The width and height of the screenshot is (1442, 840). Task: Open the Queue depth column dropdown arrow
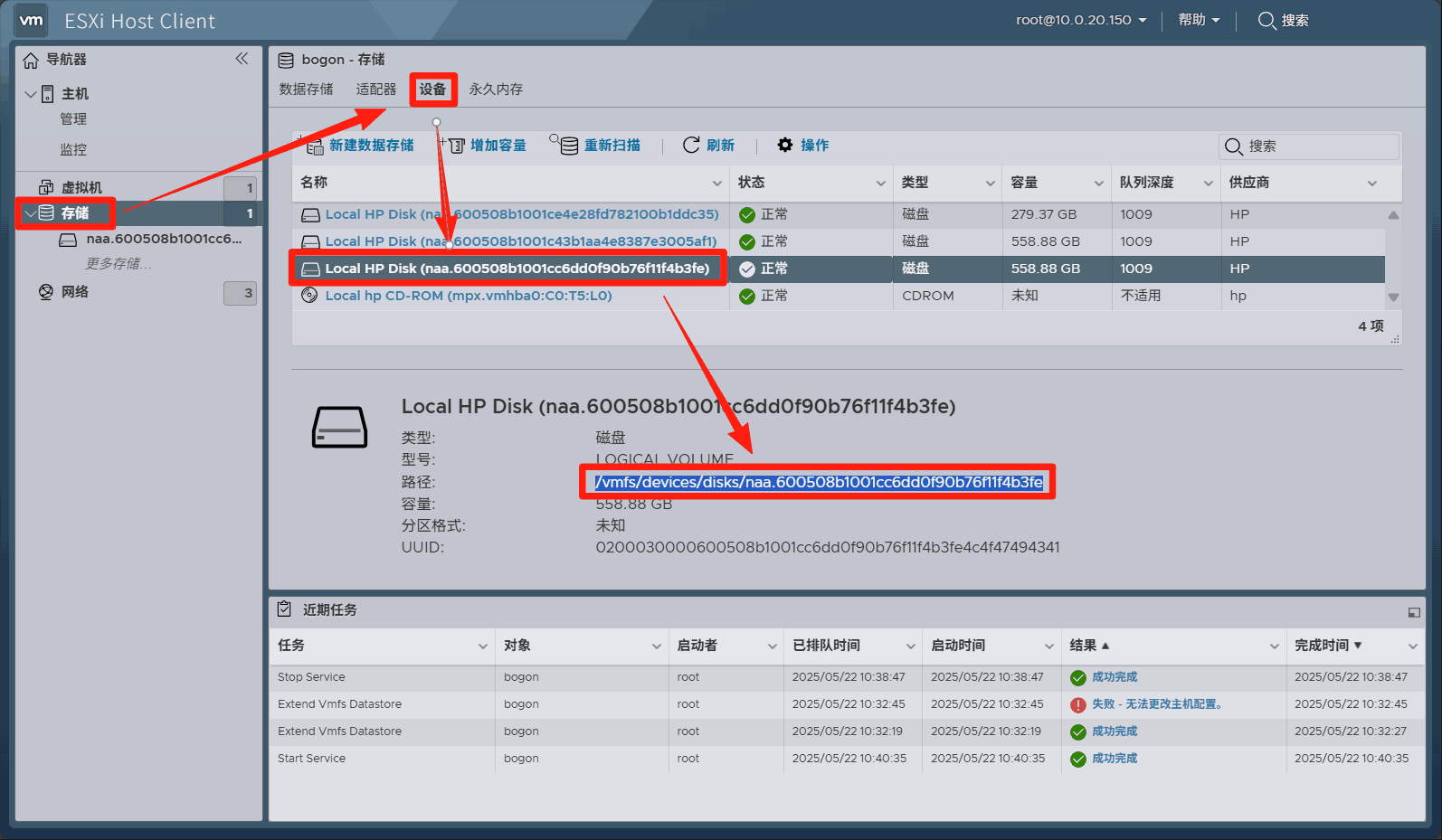click(1209, 184)
